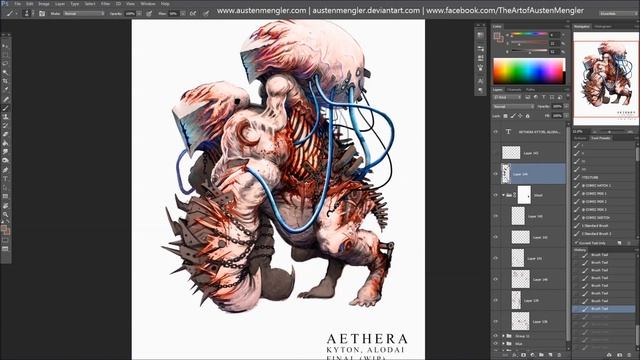Select the Move tool
The image size is (640, 360).
click(x=5, y=46)
